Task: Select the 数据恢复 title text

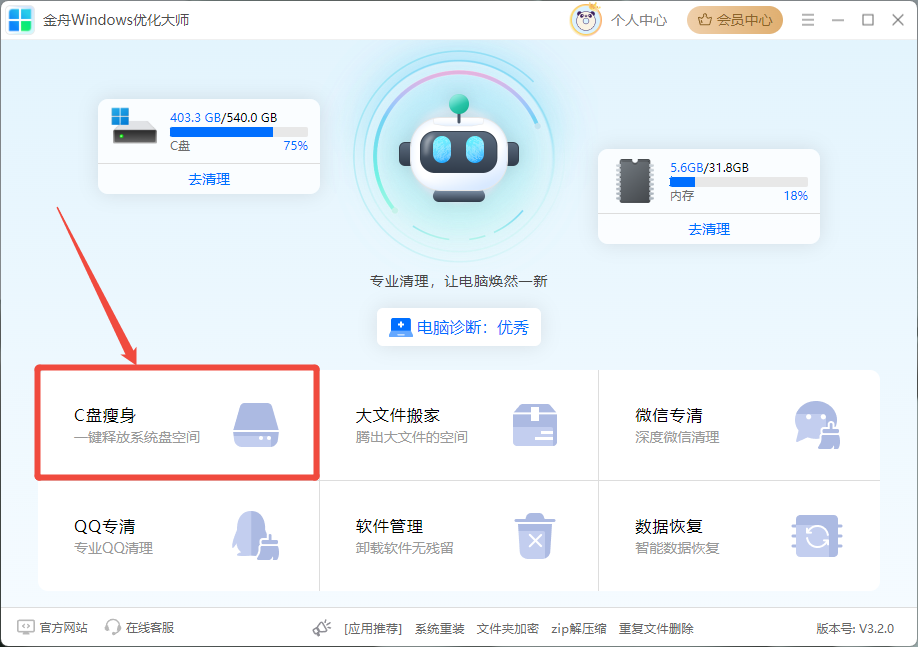Action: pos(669,526)
